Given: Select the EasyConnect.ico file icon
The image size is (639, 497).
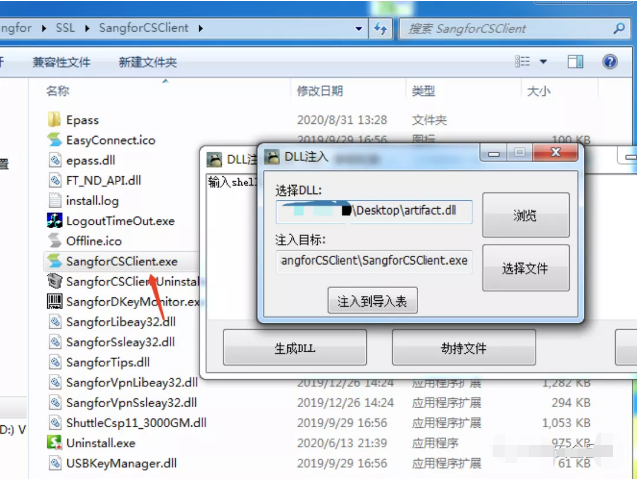Looking at the screenshot, I should coord(54,140).
